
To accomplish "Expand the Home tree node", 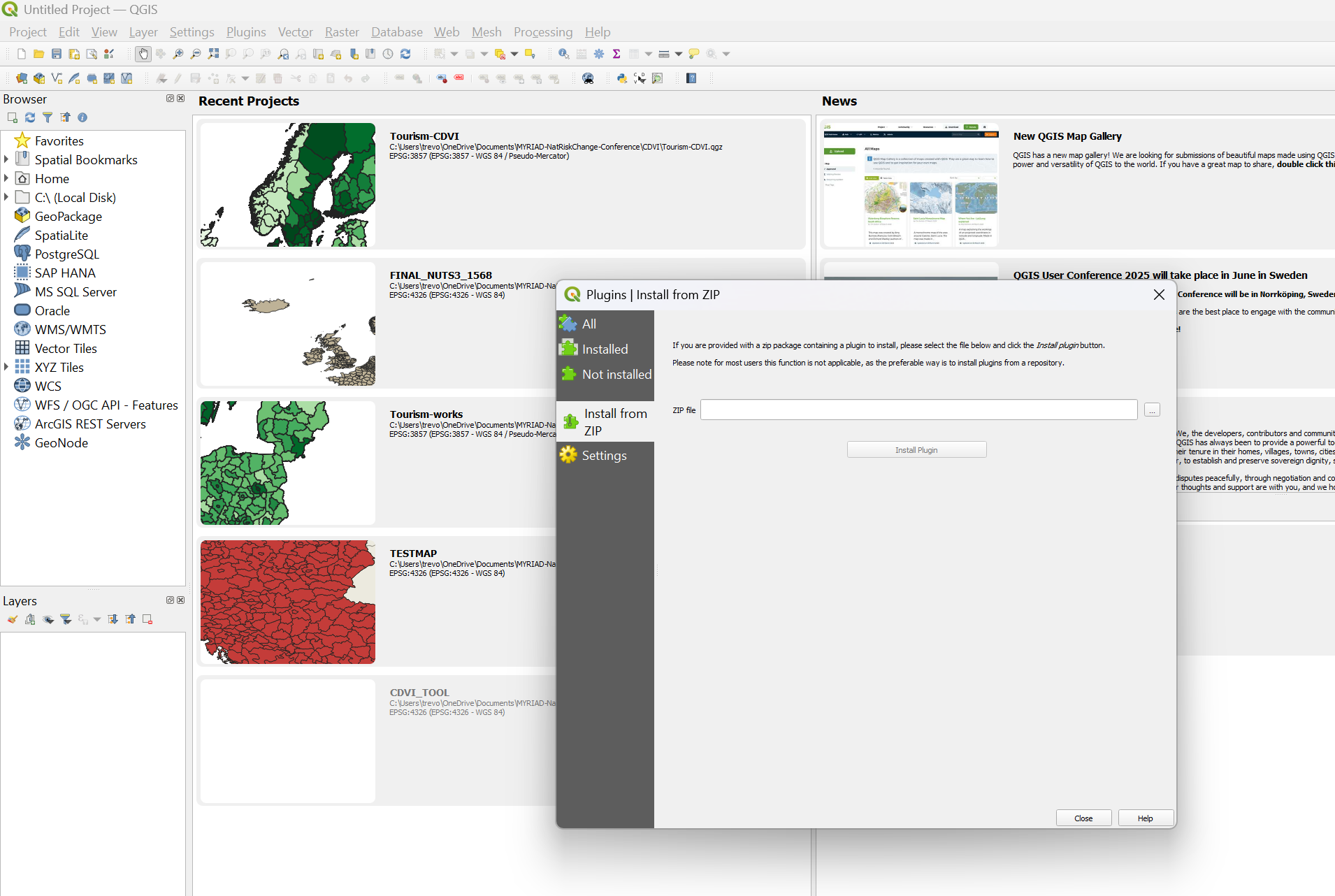I will pos(6,178).
